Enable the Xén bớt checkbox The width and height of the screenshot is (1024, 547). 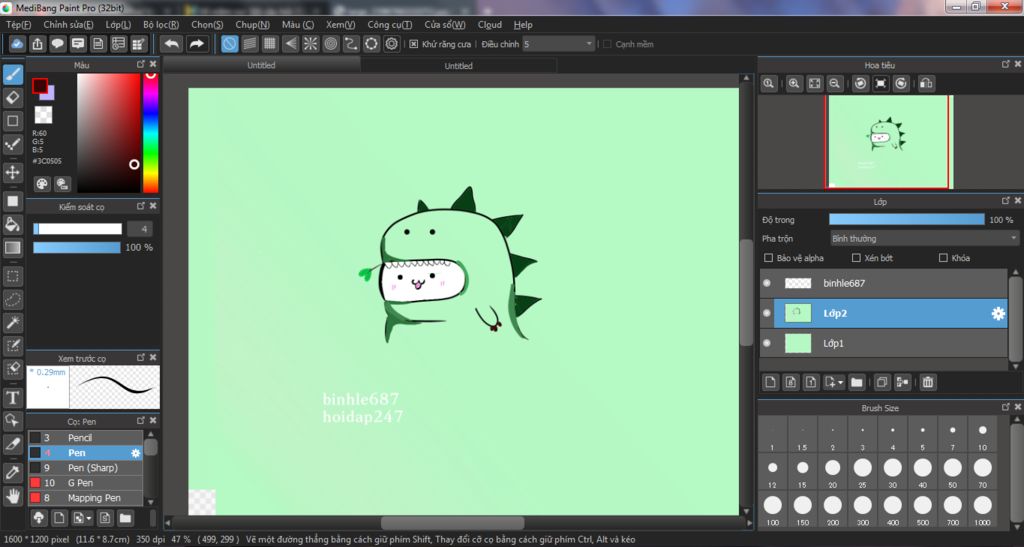856,258
